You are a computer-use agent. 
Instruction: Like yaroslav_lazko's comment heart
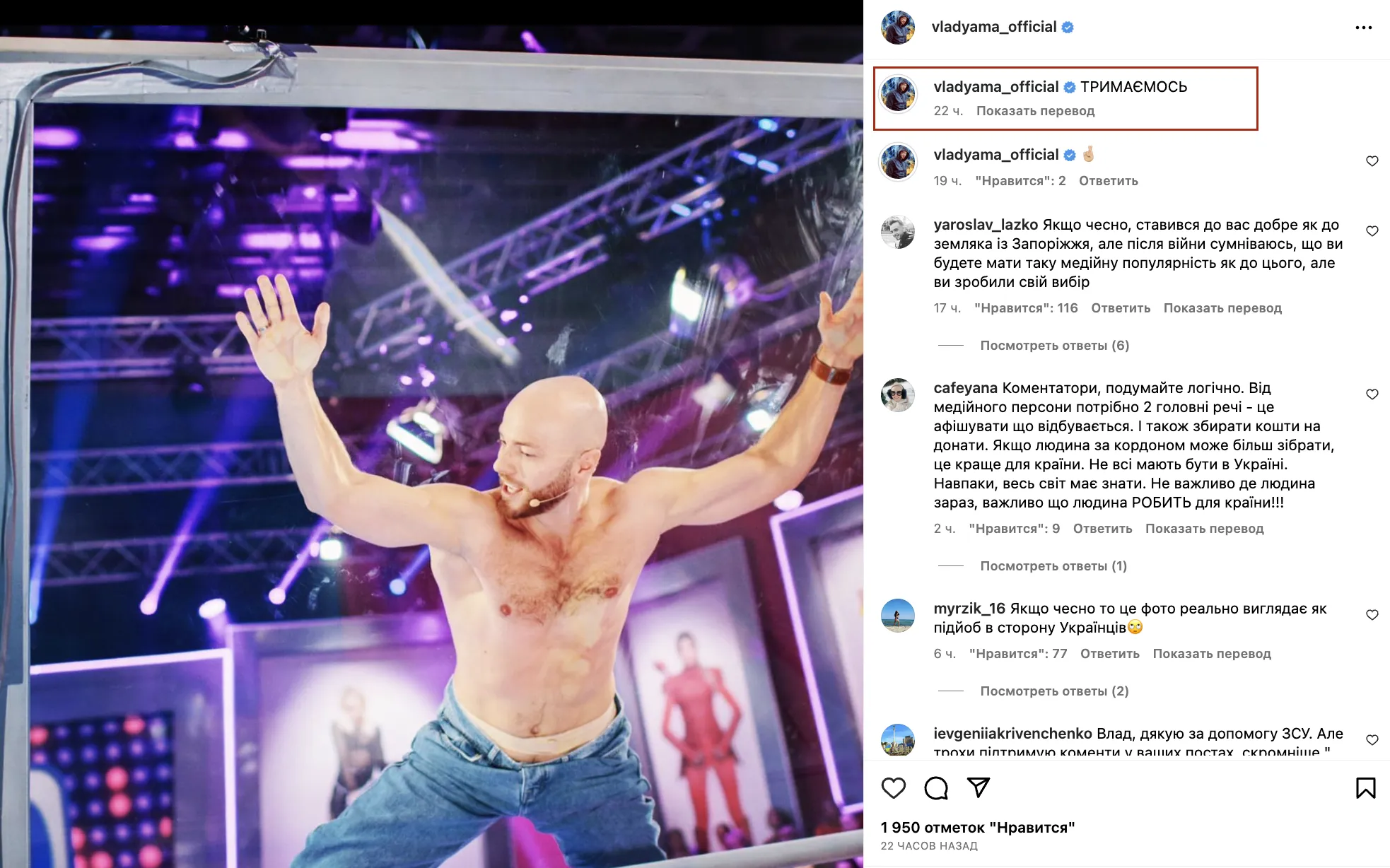tap(1372, 231)
